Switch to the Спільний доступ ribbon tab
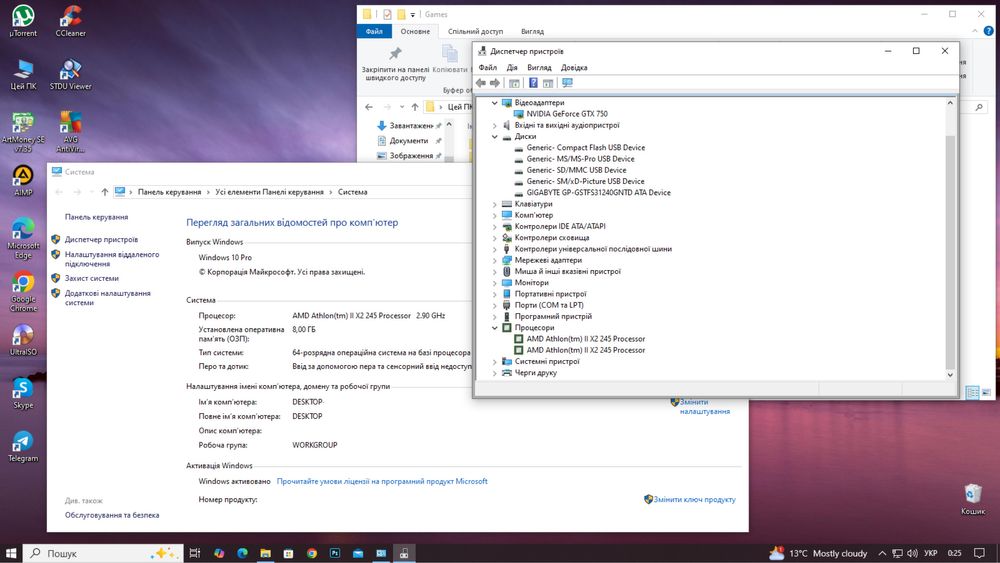The image size is (1000, 563). point(475,32)
